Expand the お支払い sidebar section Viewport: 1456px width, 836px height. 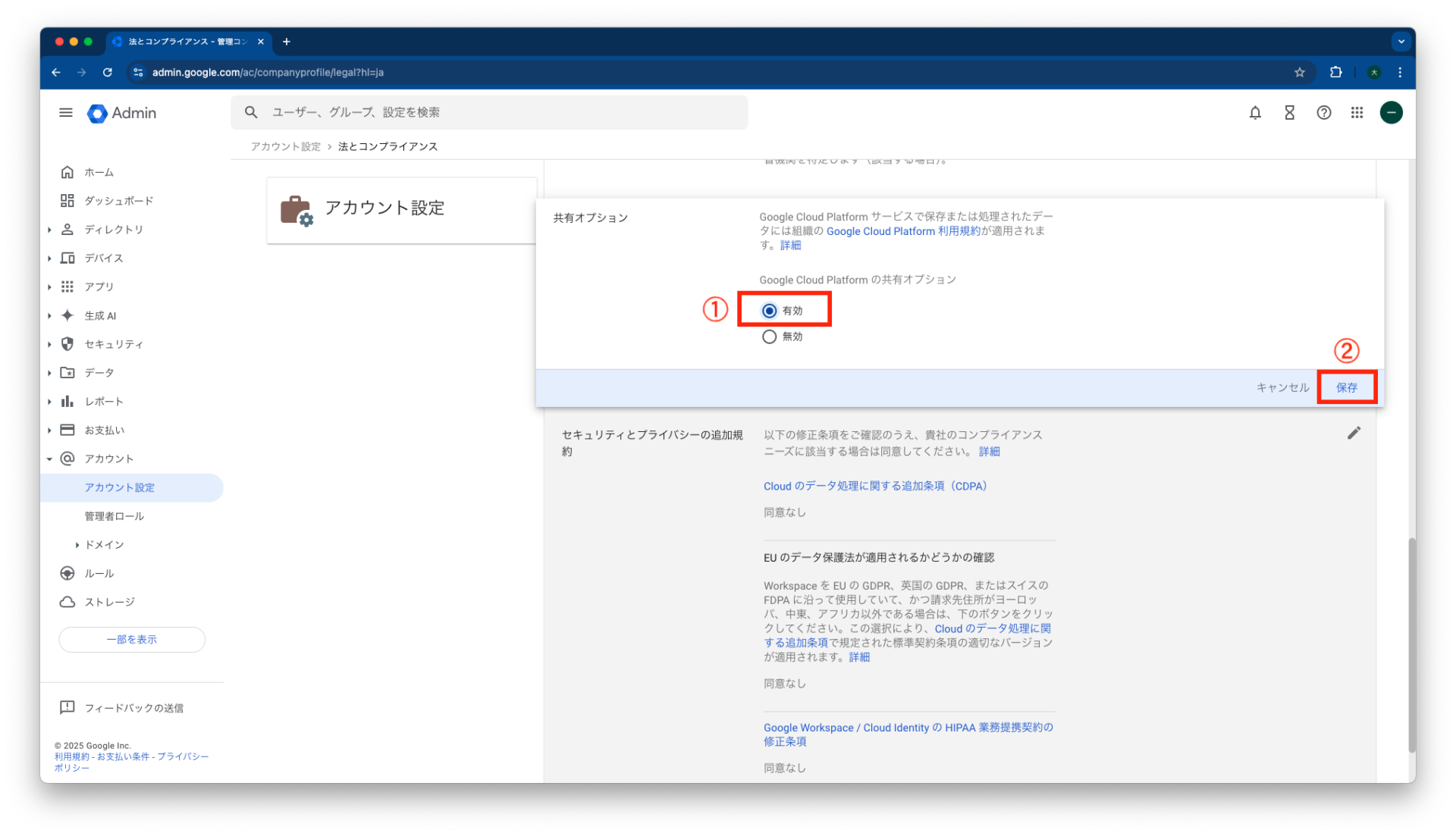49,430
